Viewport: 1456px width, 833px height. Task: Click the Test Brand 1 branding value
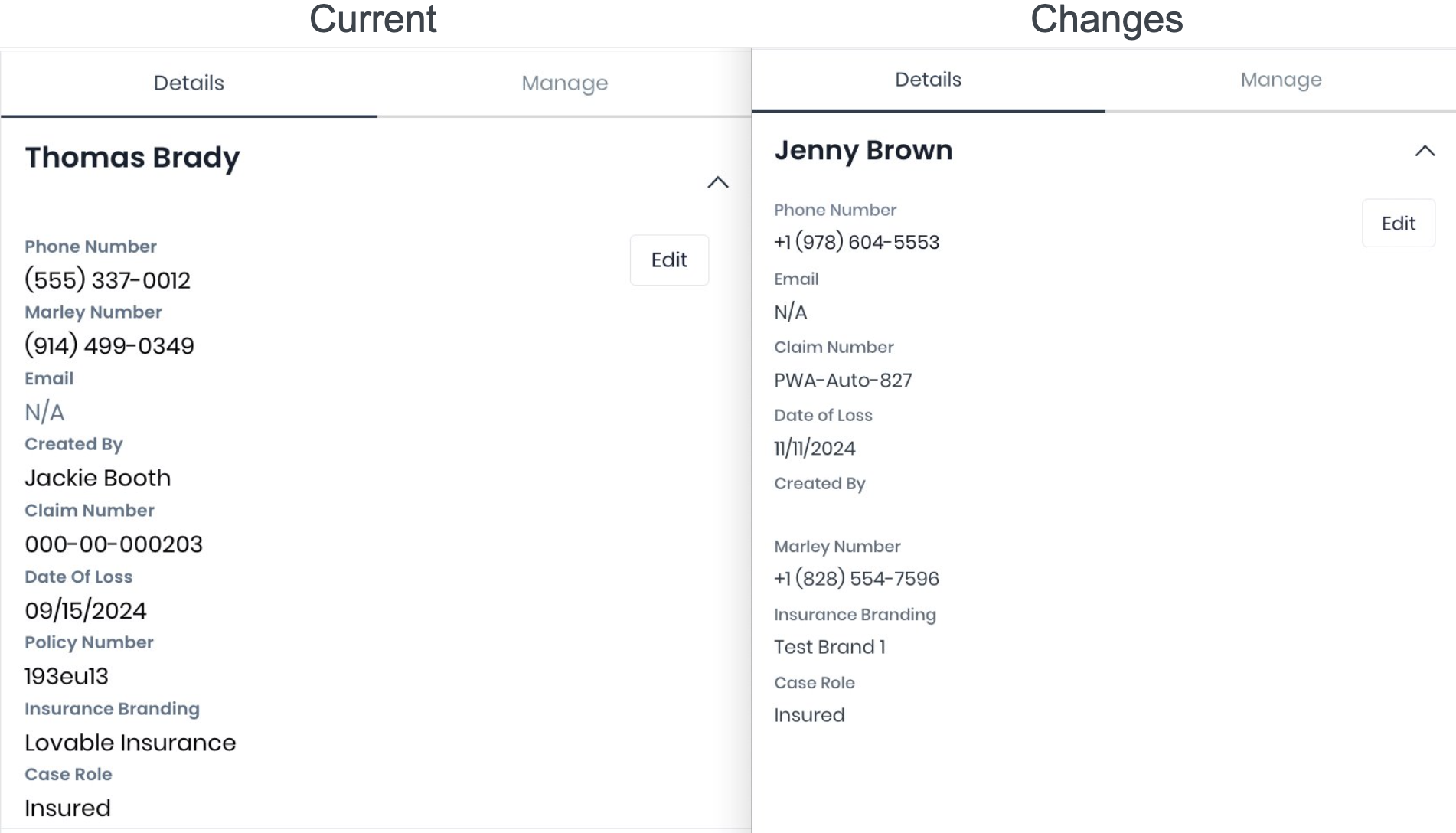tap(829, 647)
